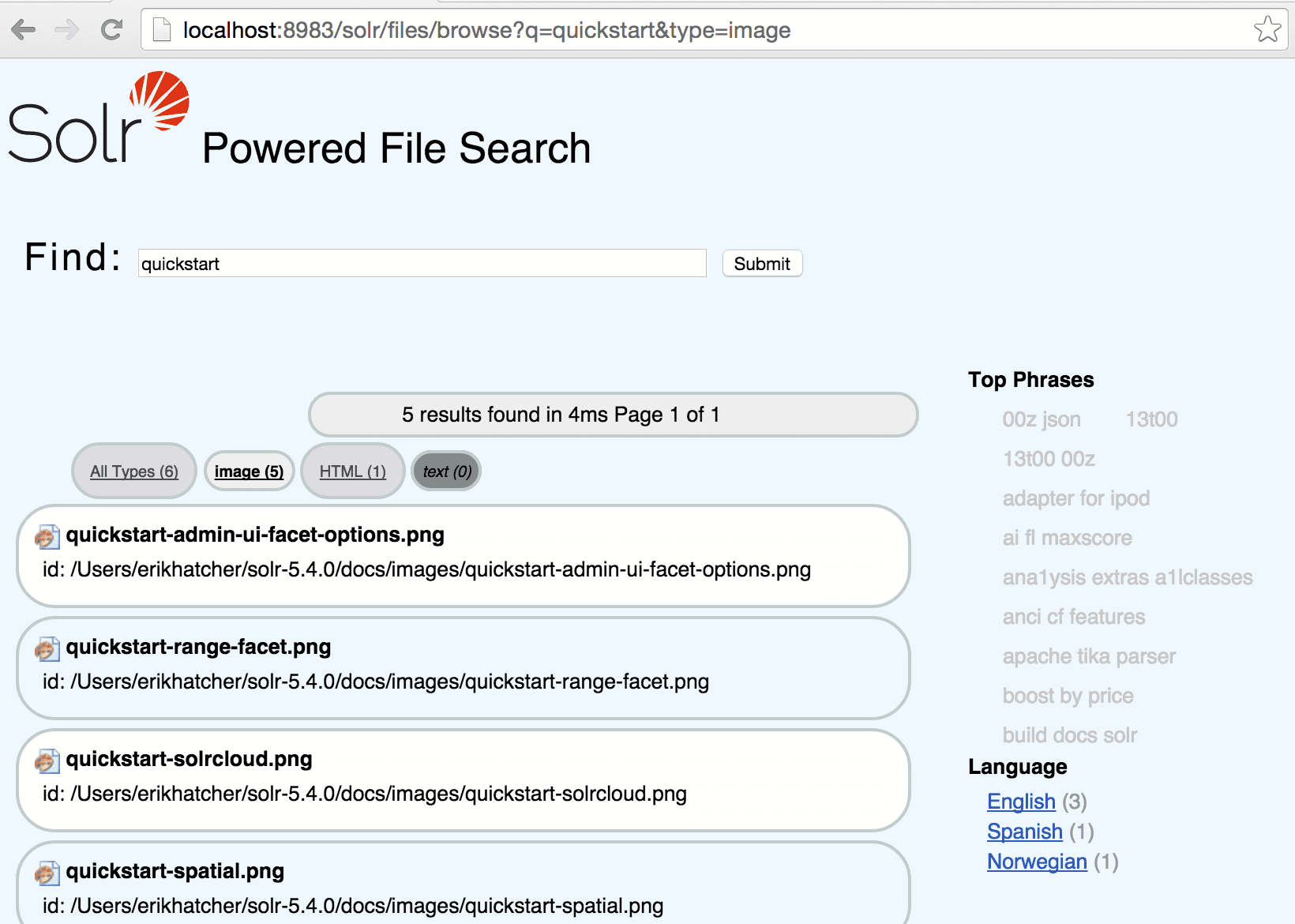
Task: Submit the quickstart search
Action: click(762, 264)
